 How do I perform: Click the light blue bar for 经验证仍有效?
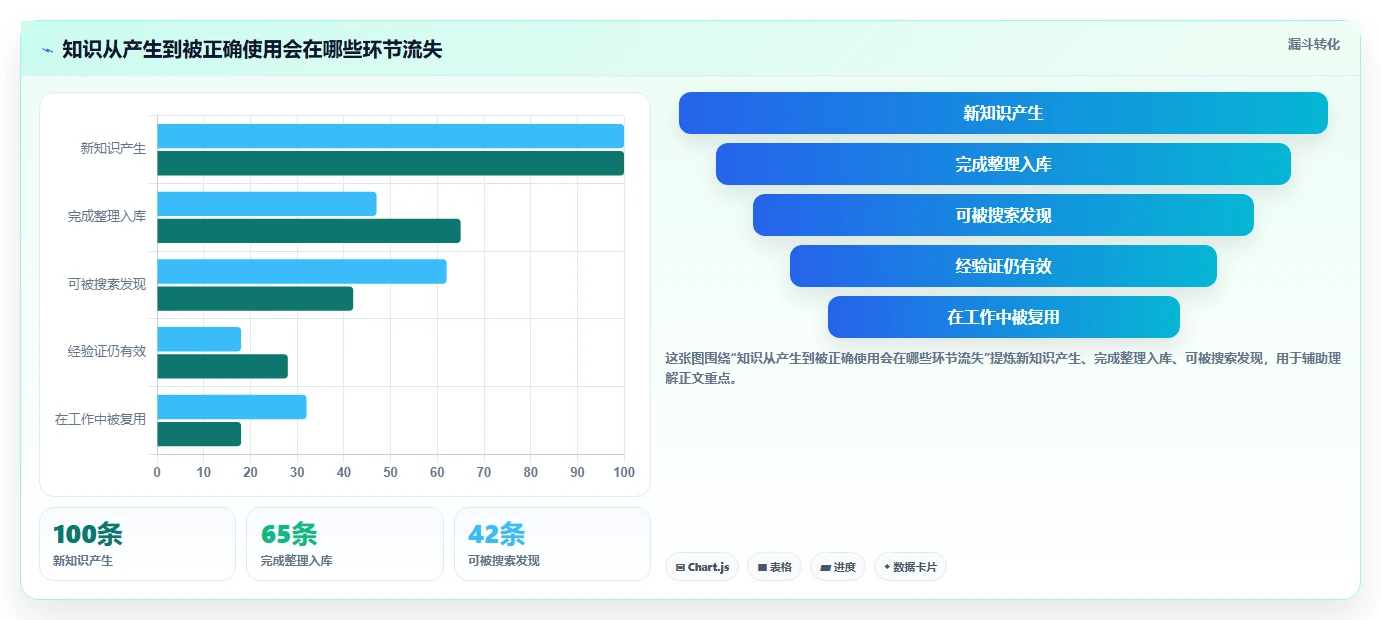point(199,339)
